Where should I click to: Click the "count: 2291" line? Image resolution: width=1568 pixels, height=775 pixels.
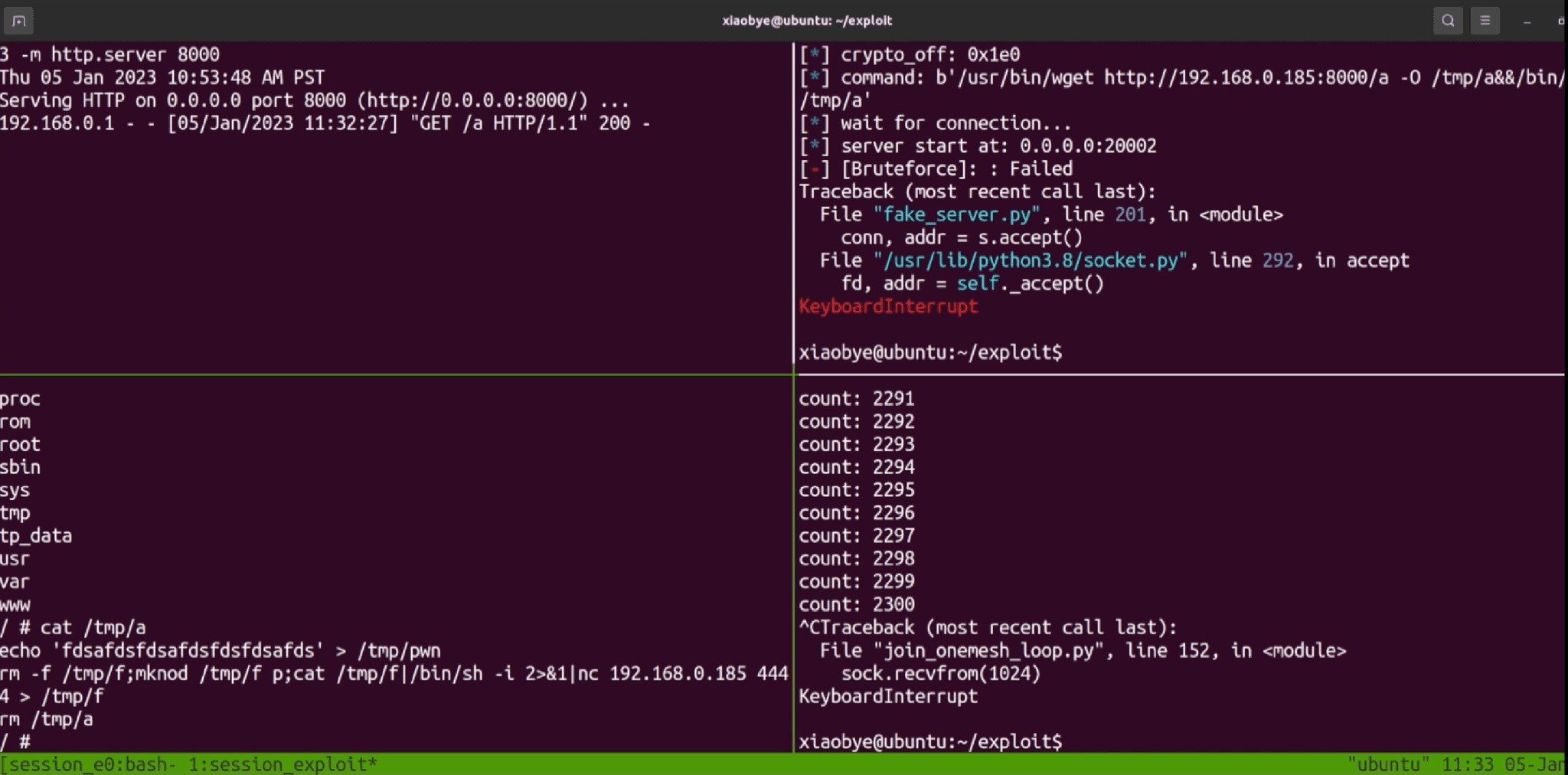tap(857, 398)
